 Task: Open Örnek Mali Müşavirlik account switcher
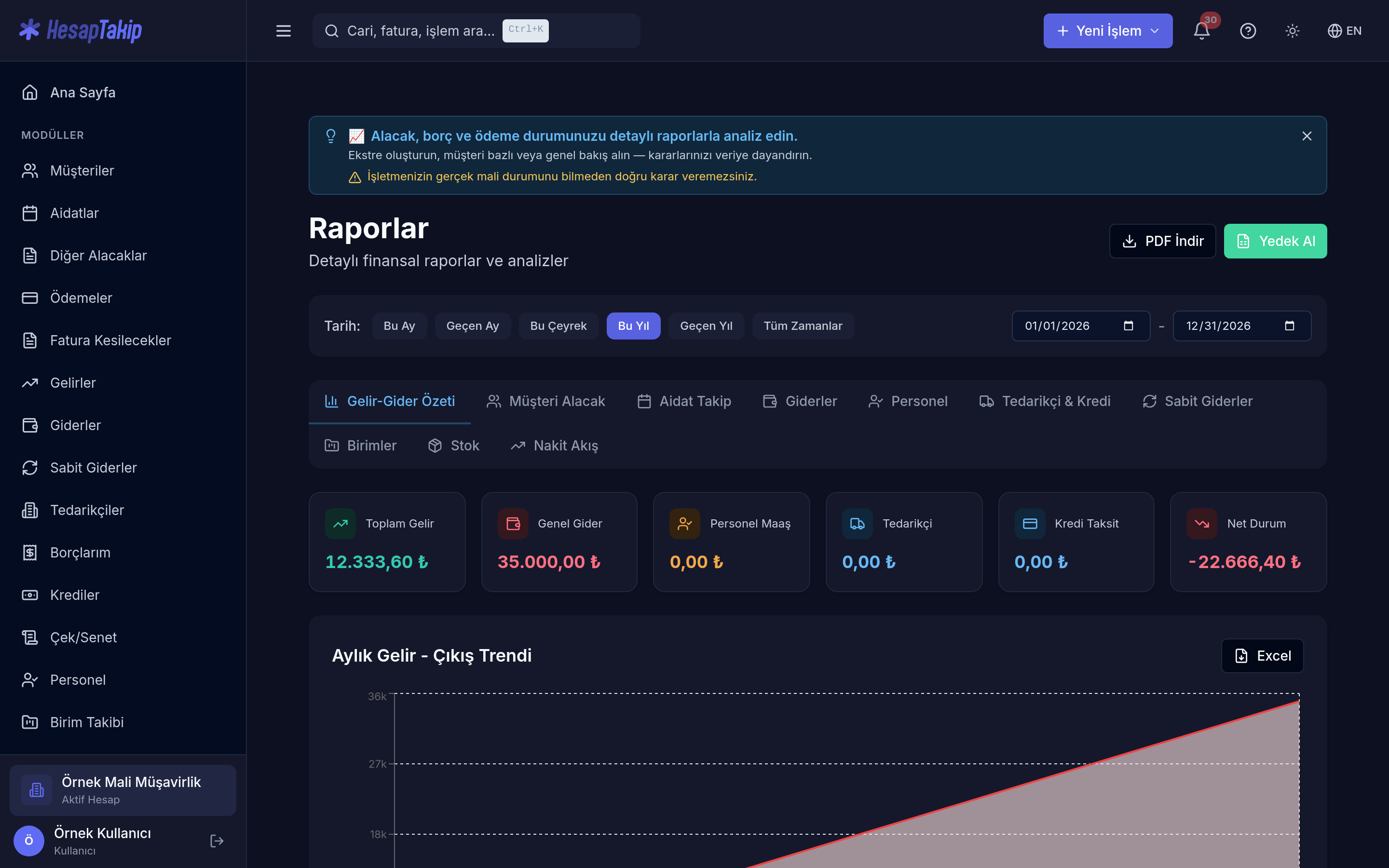tap(123, 790)
